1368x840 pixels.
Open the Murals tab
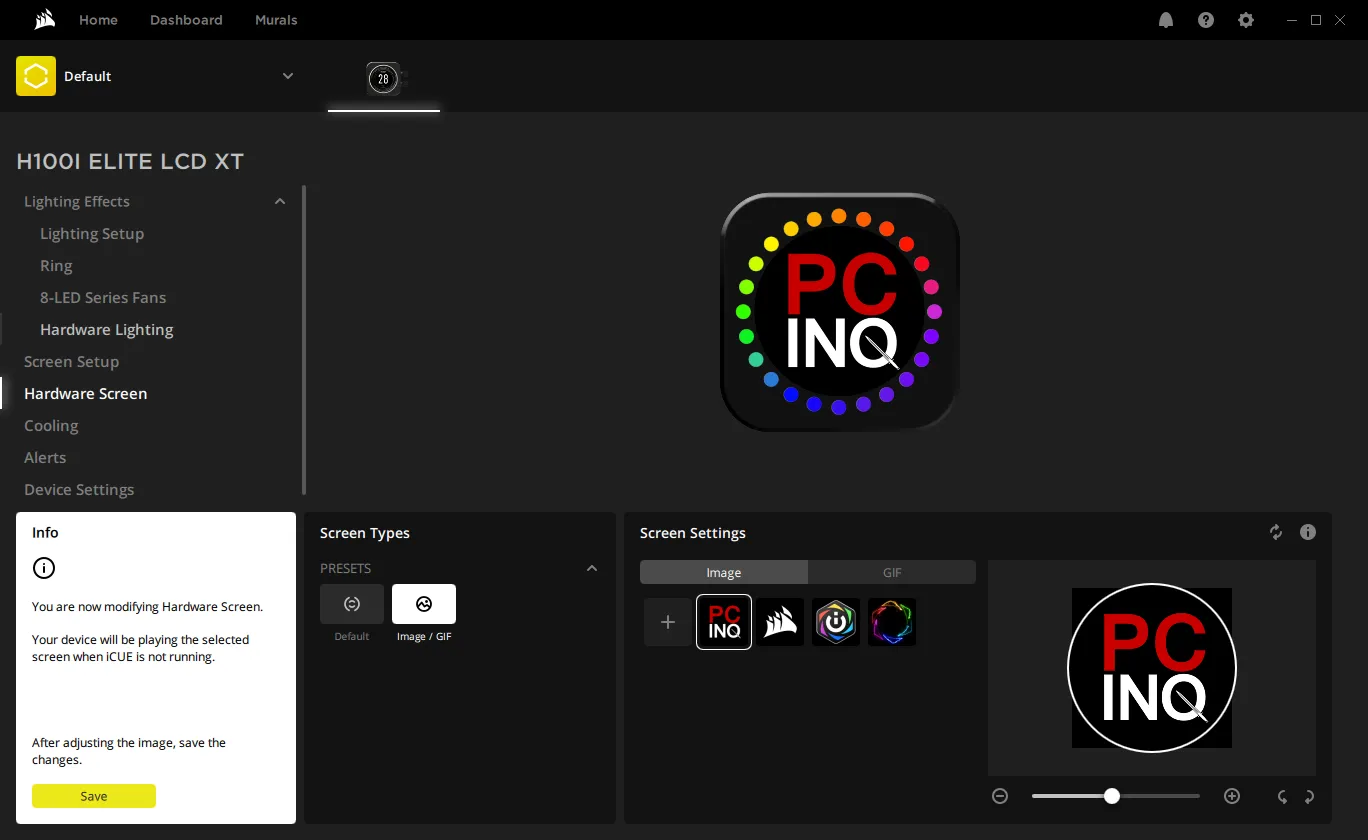coord(276,20)
